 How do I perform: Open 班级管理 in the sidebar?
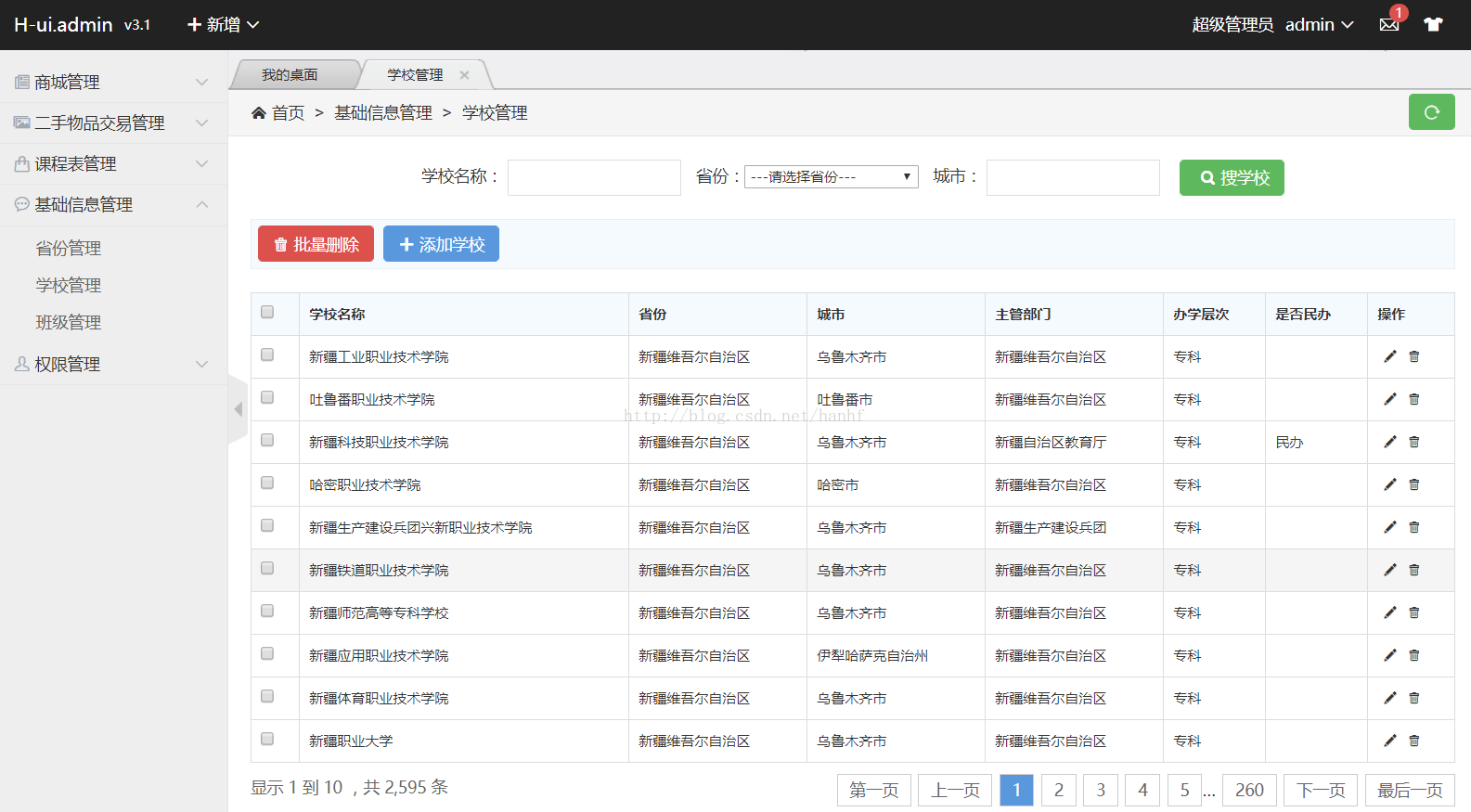[x=69, y=322]
